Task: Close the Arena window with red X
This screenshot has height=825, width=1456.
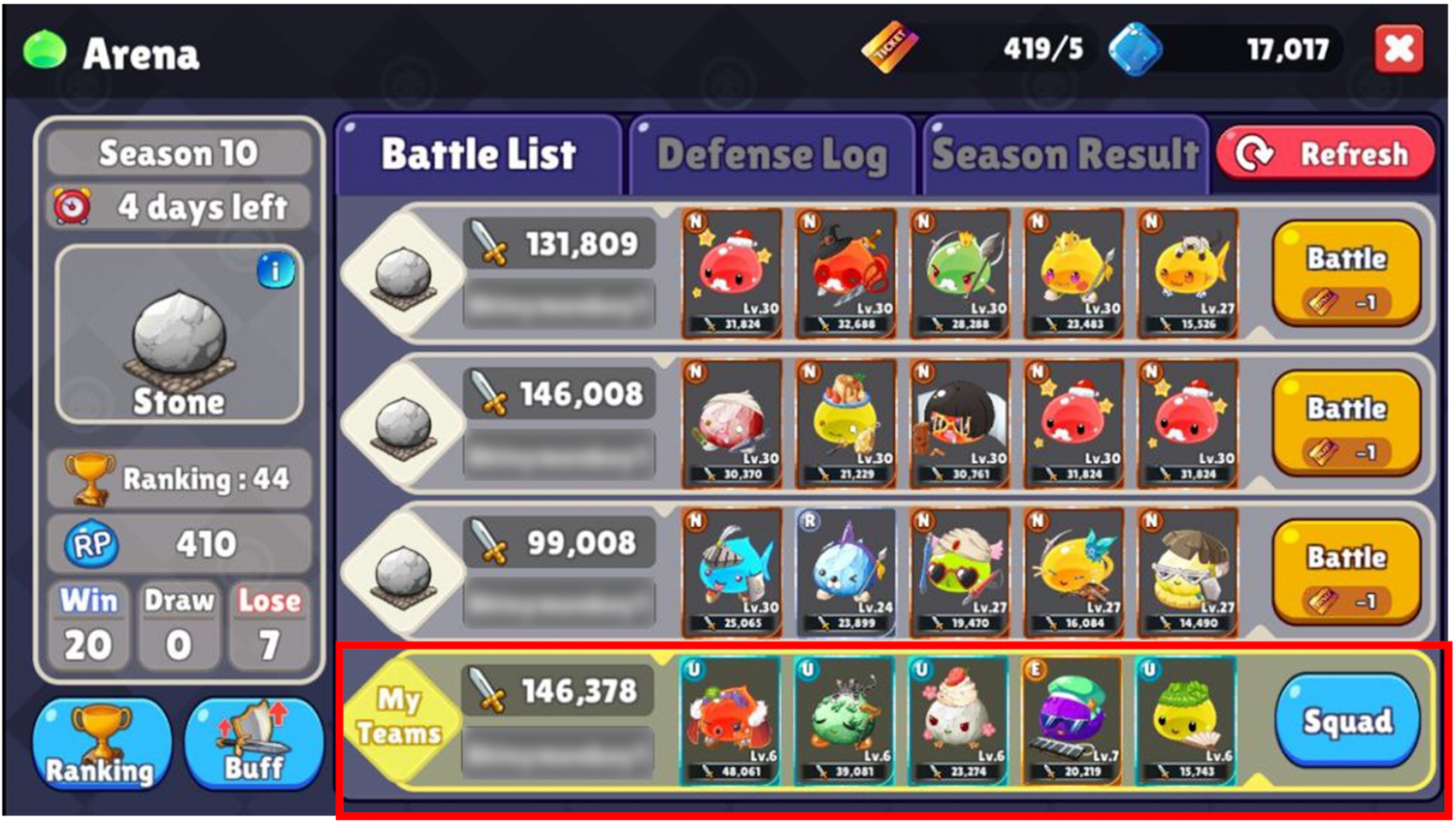Action: 1400,48
